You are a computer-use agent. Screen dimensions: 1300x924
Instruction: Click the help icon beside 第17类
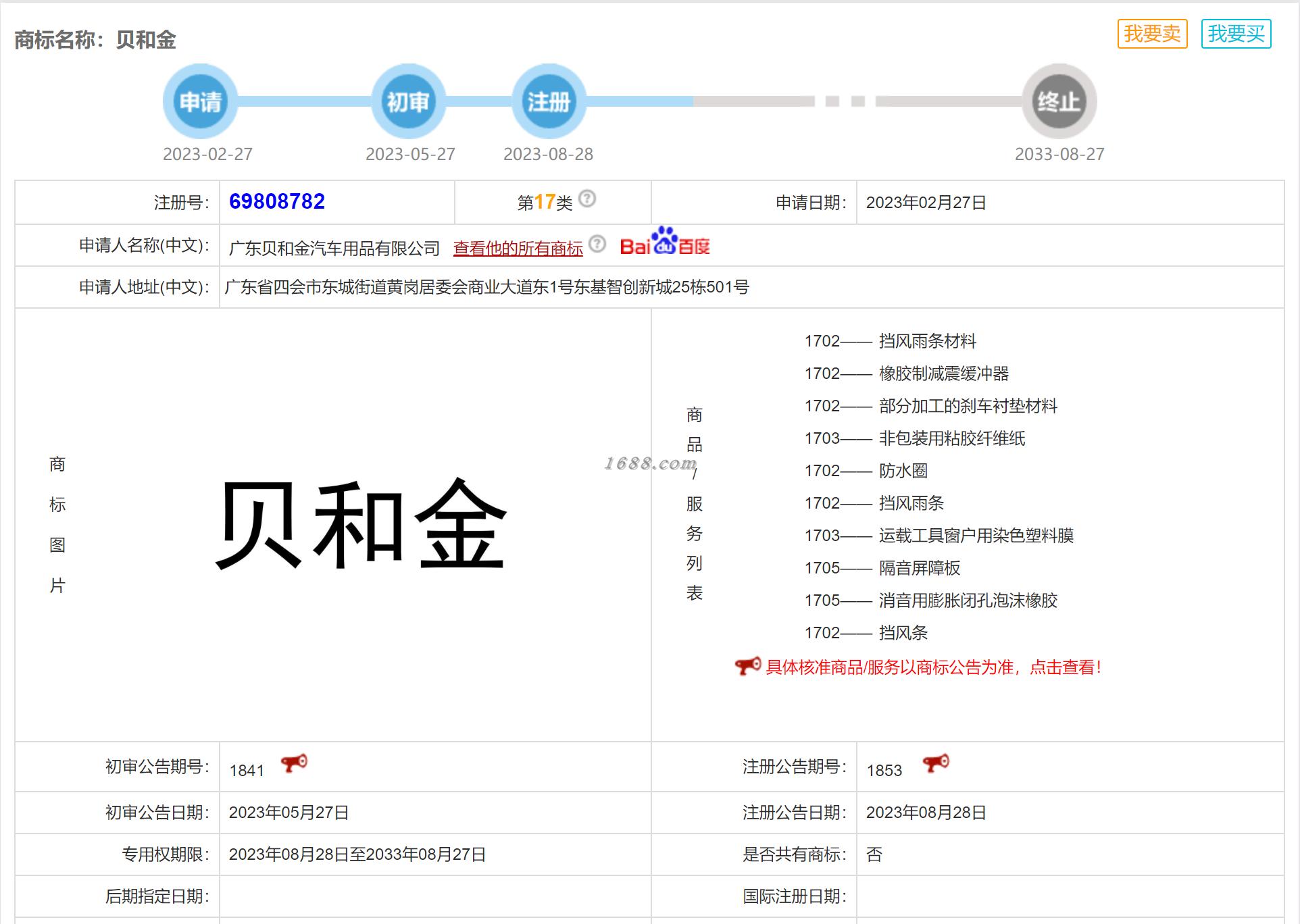tap(587, 199)
